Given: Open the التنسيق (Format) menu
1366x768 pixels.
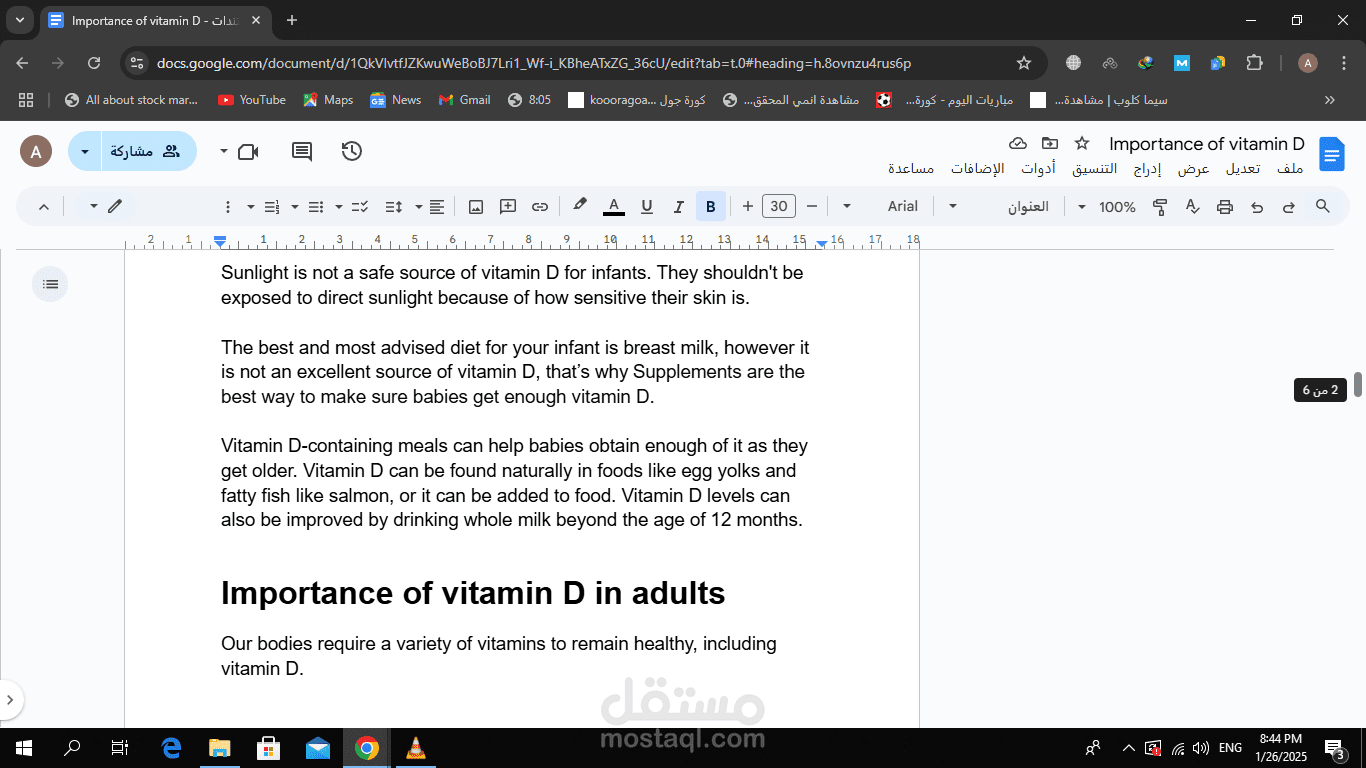Looking at the screenshot, I should click(x=1095, y=169).
